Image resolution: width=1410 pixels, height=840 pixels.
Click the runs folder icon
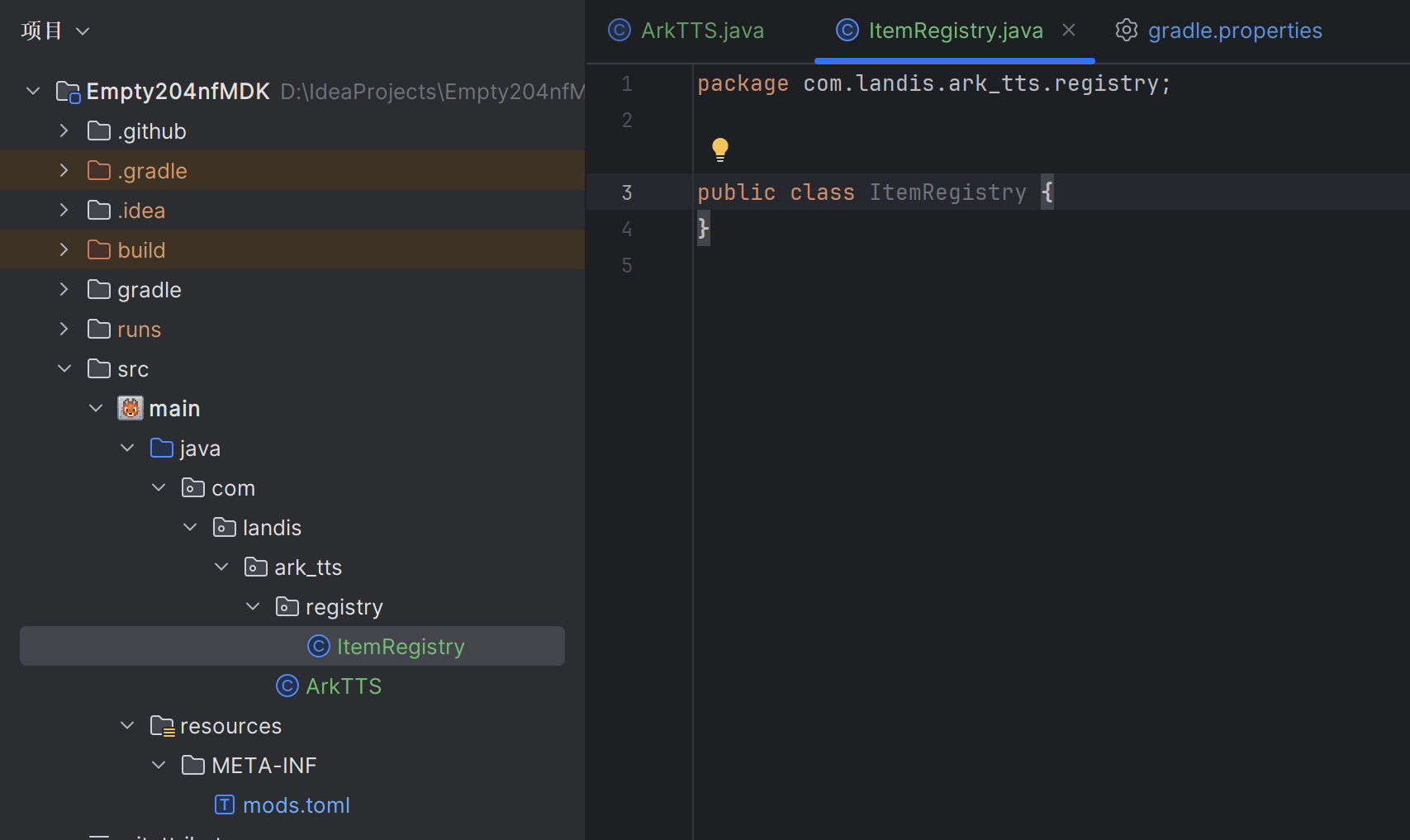(x=99, y=329)
